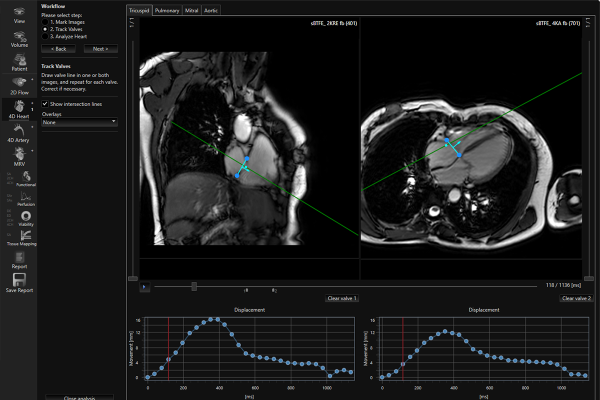Open the Overlays dropdown set to None
The height and width of the screenshot is (400, 600).
pyautogui.click(x=79, y=122)
